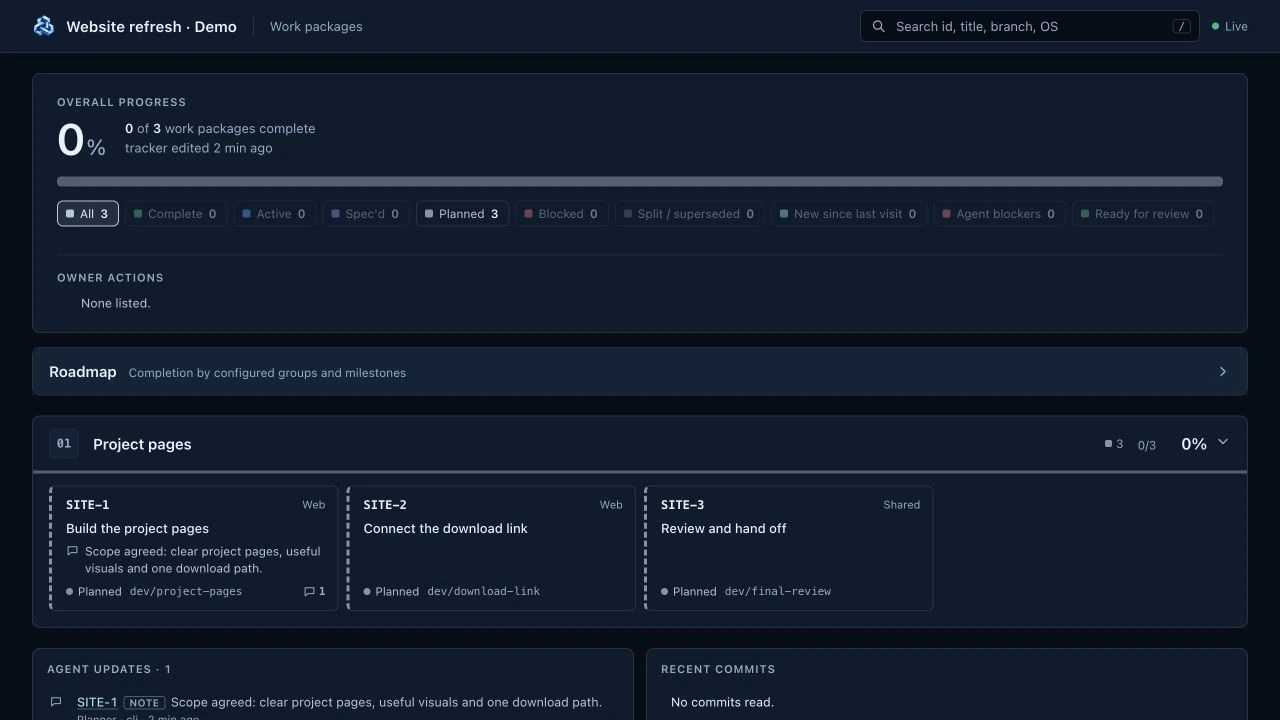Image resolution: width=1280 pixels, height=720 pixels.
Task: Click the dev/download-link branch name
Action: coord(484,591)
